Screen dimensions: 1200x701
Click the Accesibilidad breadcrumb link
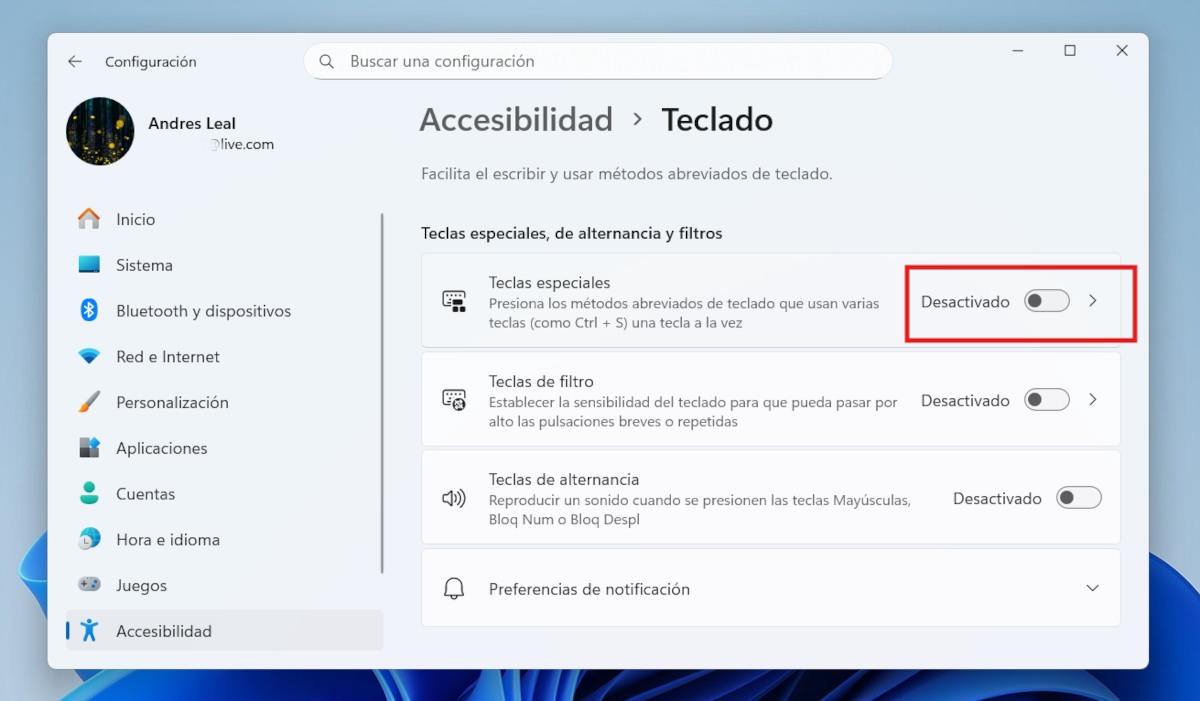[516, 120]
